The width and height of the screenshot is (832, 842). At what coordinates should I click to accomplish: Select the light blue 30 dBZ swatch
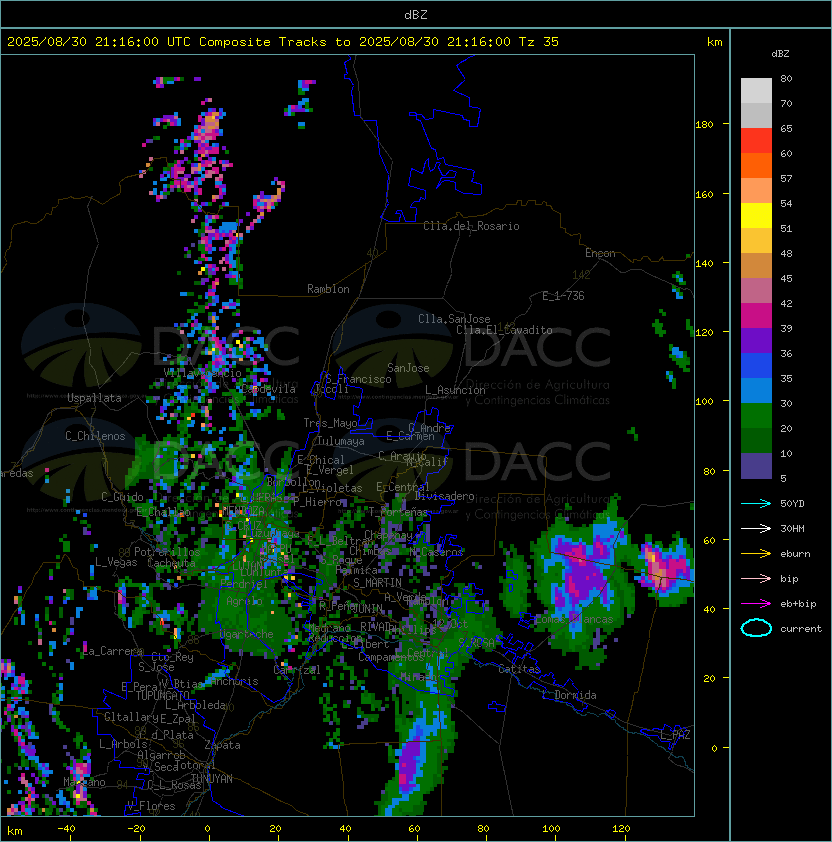[756, 391]
